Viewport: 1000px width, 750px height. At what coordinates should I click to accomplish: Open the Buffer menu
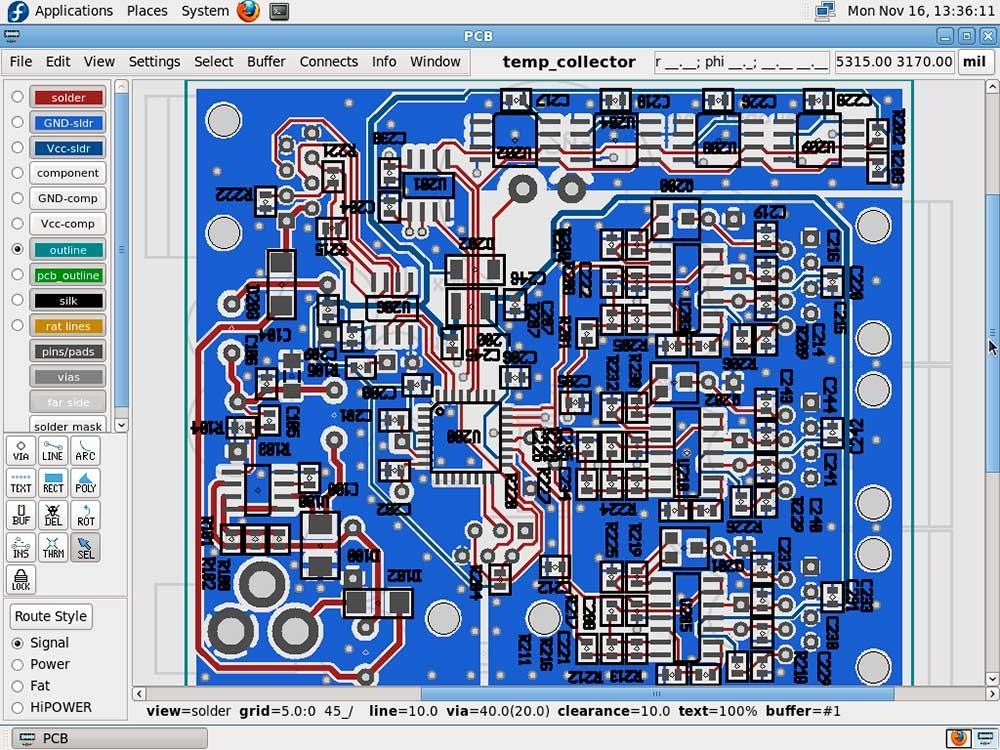(266, 62)
